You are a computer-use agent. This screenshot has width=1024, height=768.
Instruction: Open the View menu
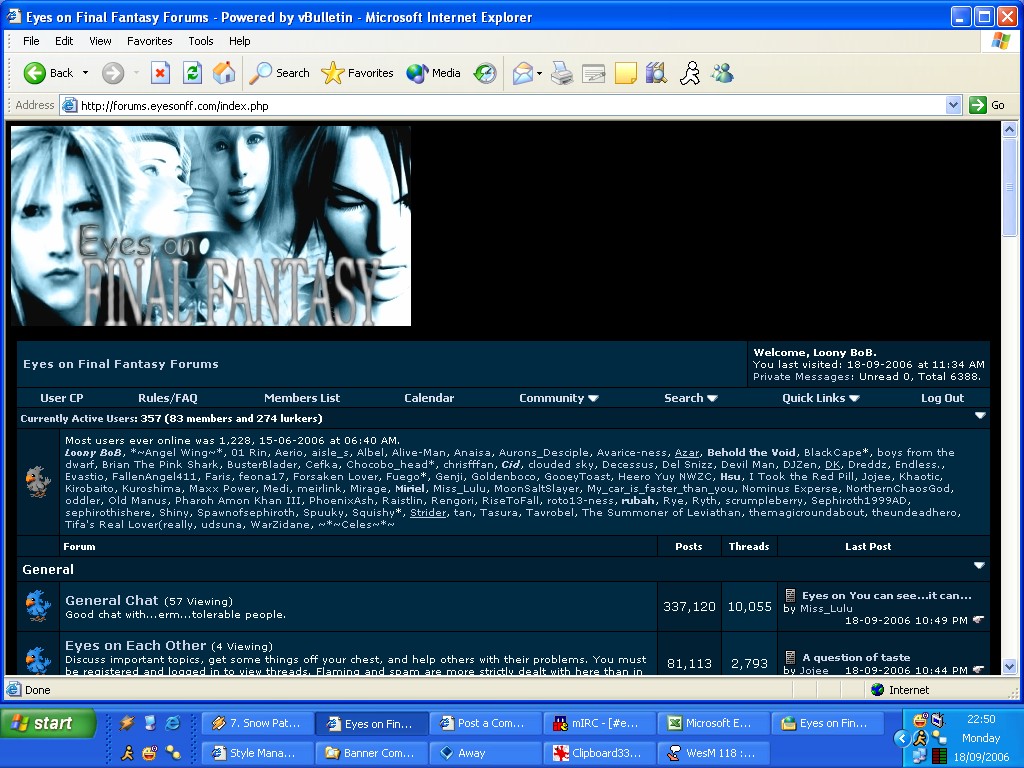[x=100, y=41]
